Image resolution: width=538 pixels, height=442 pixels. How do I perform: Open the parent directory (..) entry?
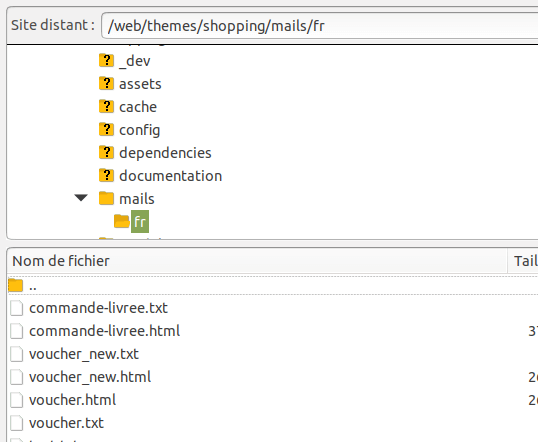click(33, 286)
